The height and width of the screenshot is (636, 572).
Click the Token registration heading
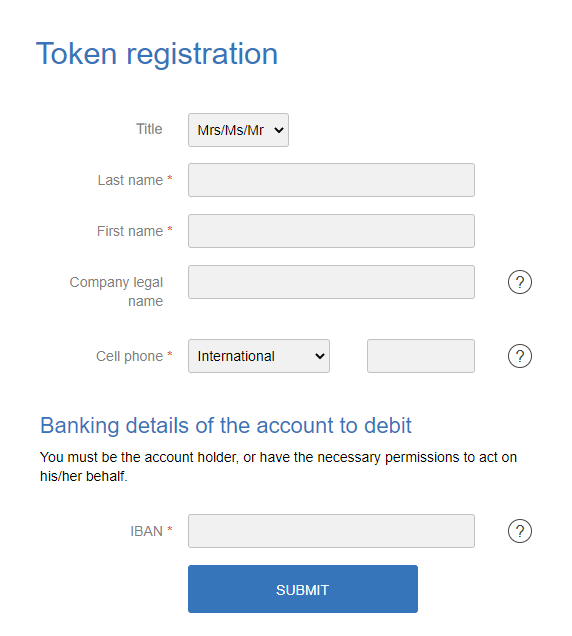pyautogui.click(x=157, y=54)
